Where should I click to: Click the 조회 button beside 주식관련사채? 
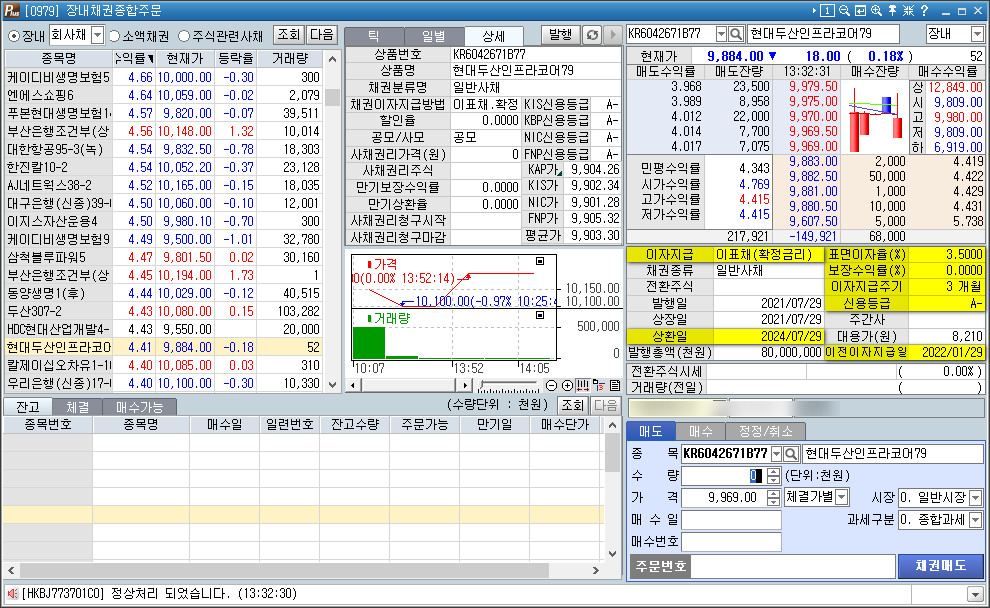(289, 35)
